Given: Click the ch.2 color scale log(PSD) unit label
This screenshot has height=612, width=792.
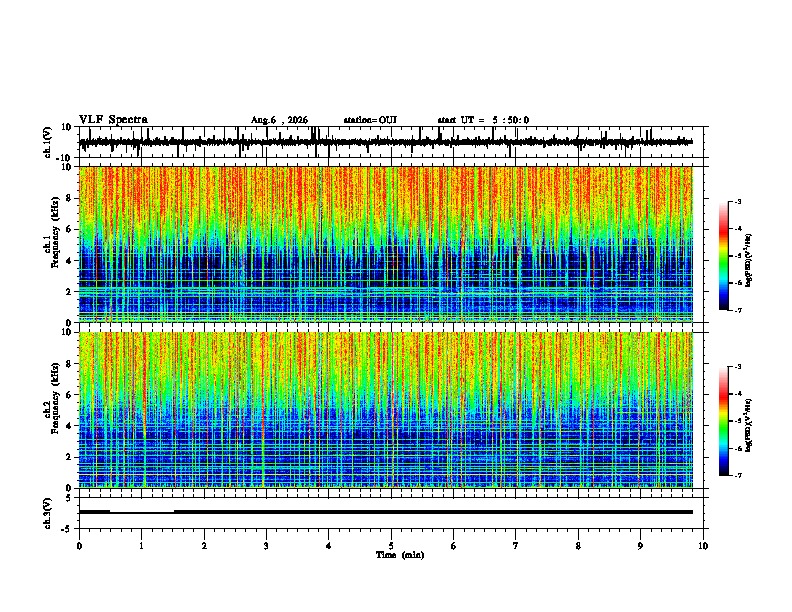Looking at the screenshot, I should pyautogui.click(x=748, y=425).
